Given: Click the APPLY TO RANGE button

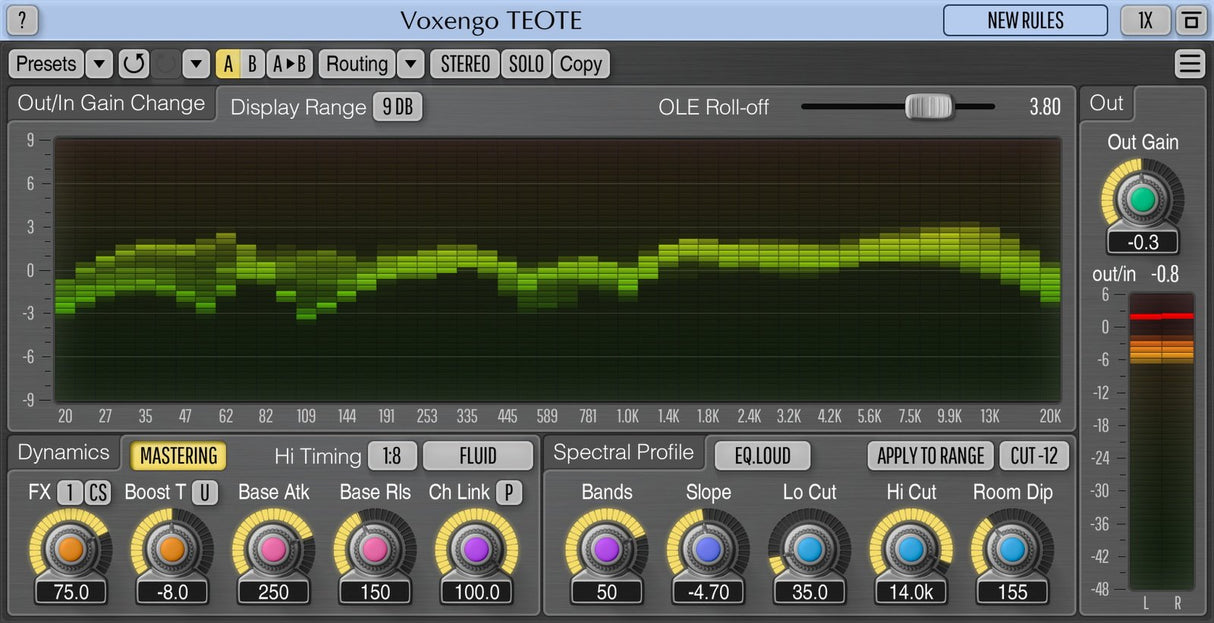Looking at the screenshot, I should 930,456.
